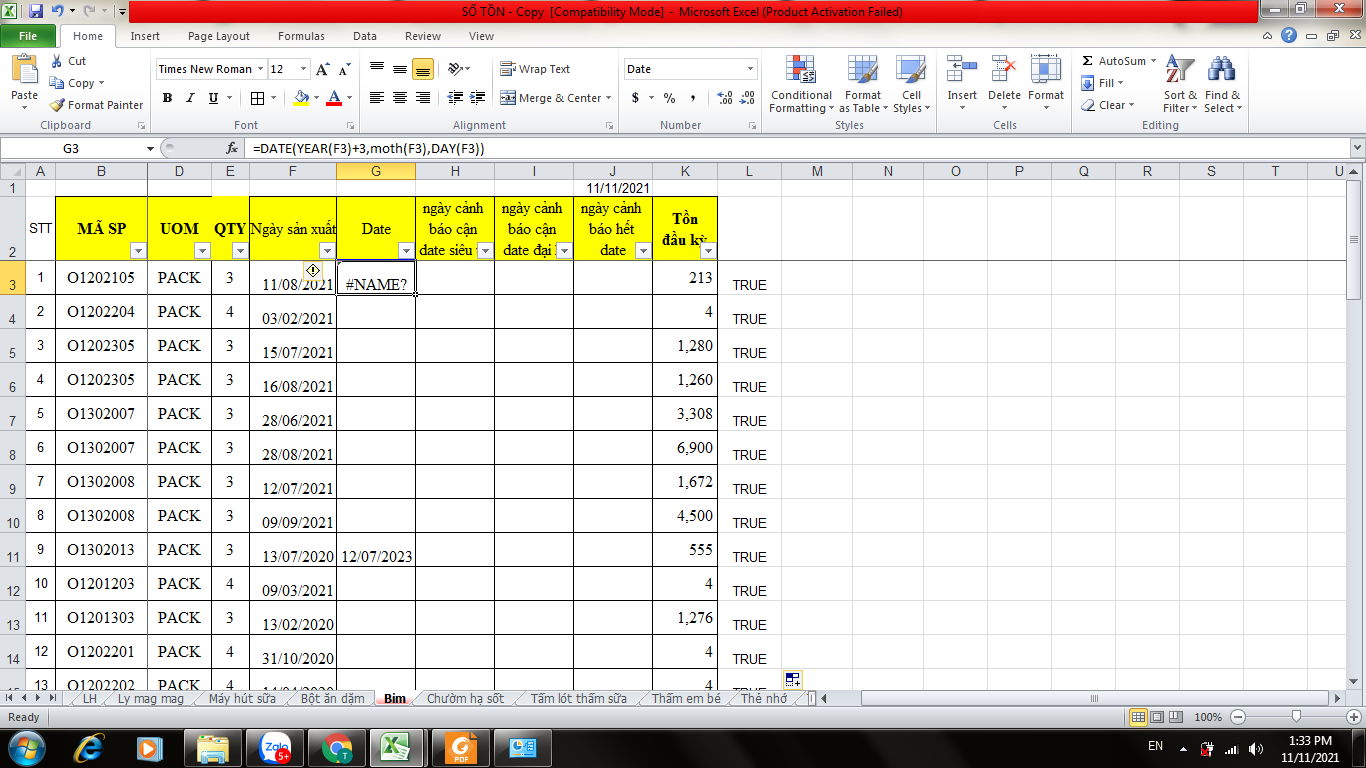Switch to the Formulas tab
This screenshot has height=768, width=1366.
(x=301, y=36)
